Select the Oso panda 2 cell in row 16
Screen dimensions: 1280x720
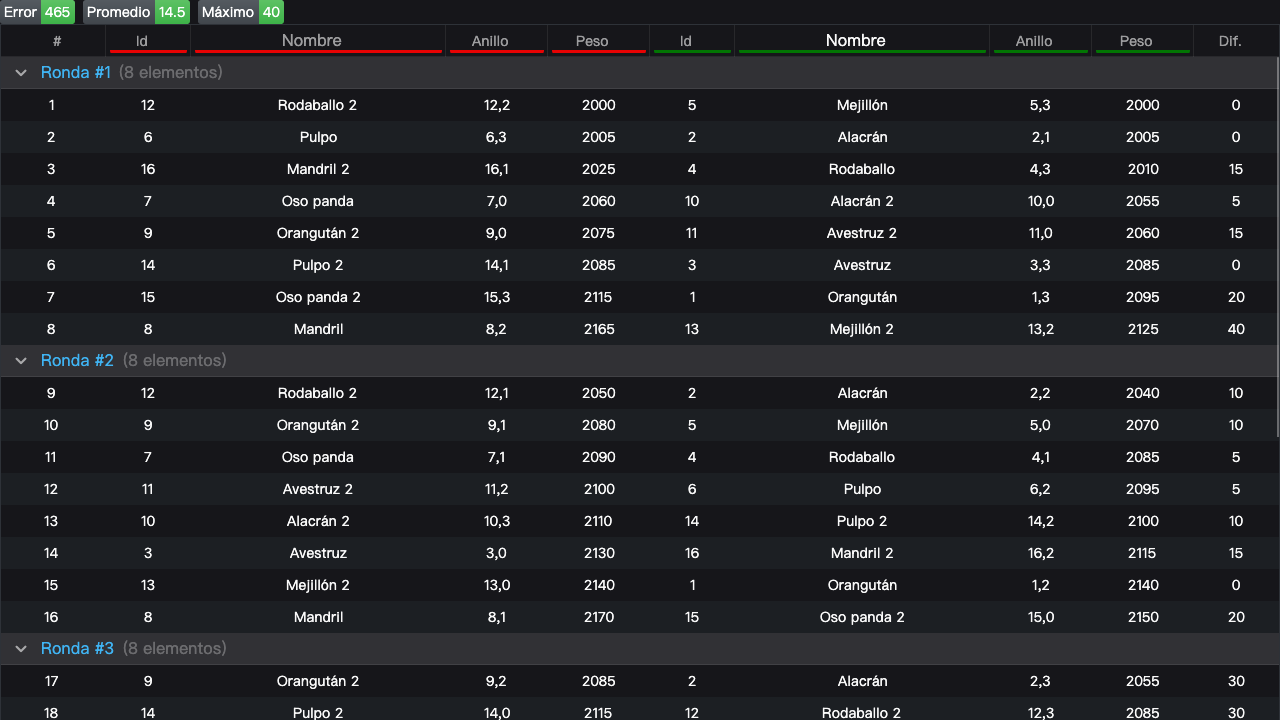(862, 617)
